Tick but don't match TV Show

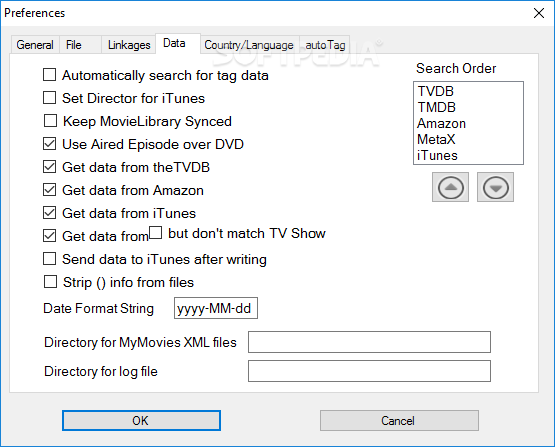(156, 233)
